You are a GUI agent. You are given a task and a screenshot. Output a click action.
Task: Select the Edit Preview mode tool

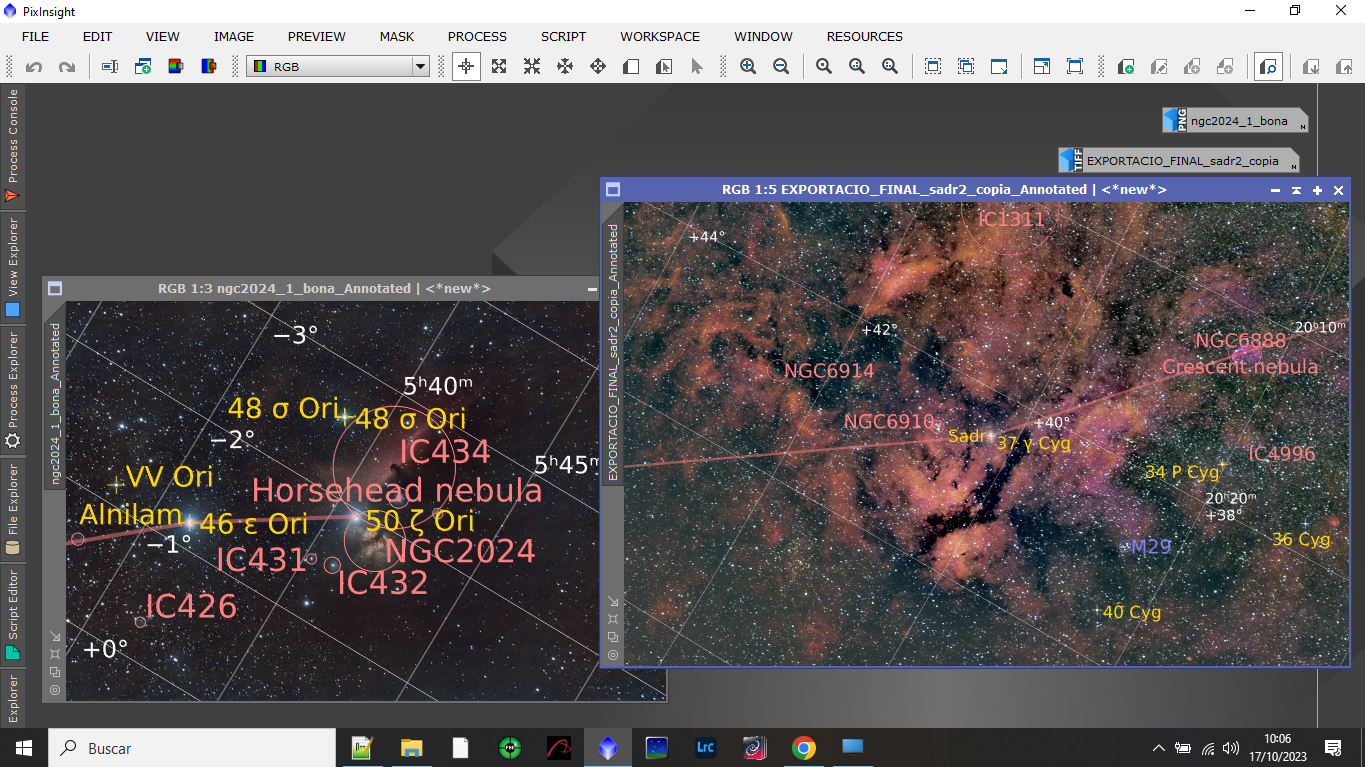pos(664,67)
